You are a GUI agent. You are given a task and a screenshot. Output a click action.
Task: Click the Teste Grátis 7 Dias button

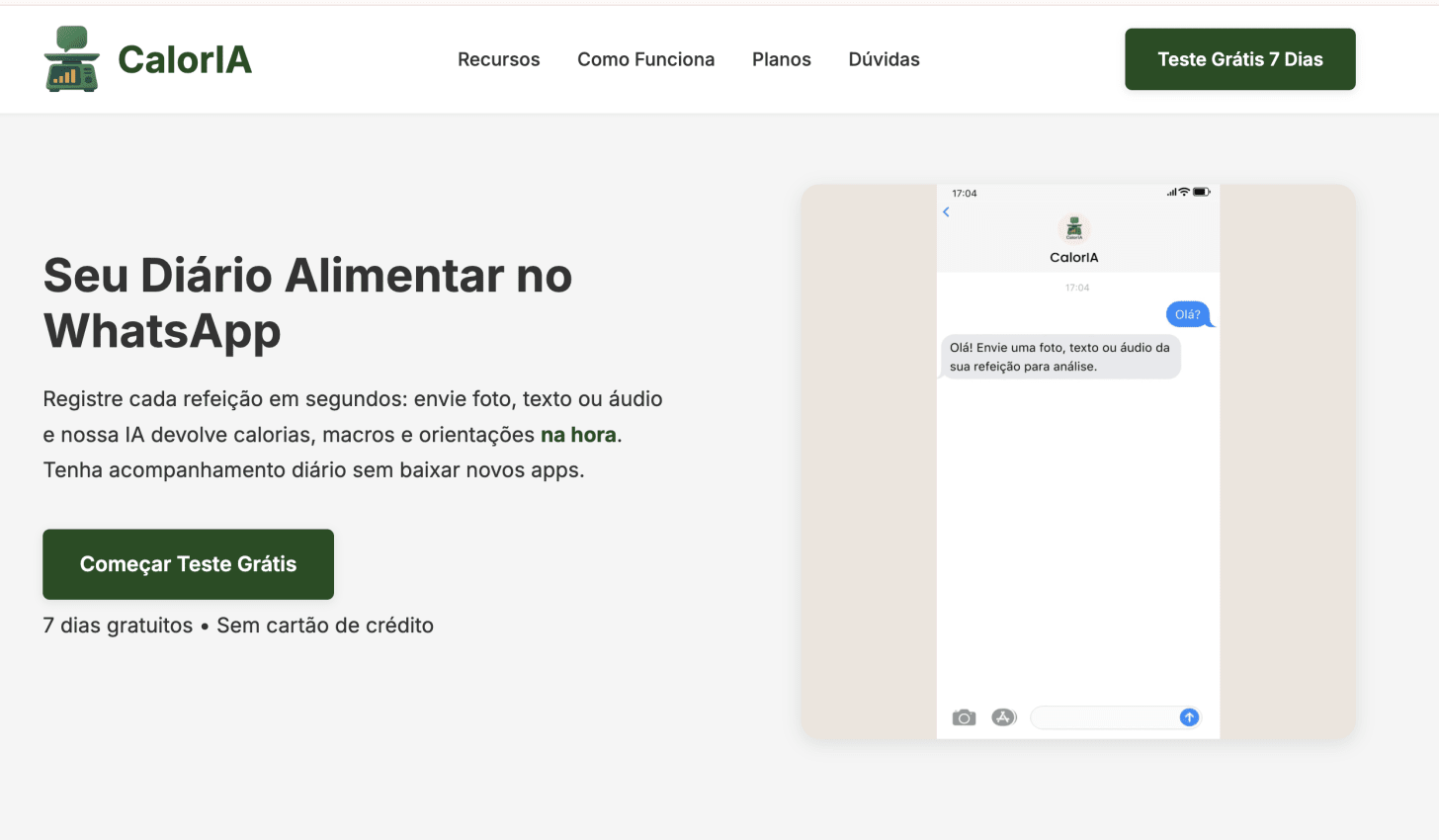1239,59
